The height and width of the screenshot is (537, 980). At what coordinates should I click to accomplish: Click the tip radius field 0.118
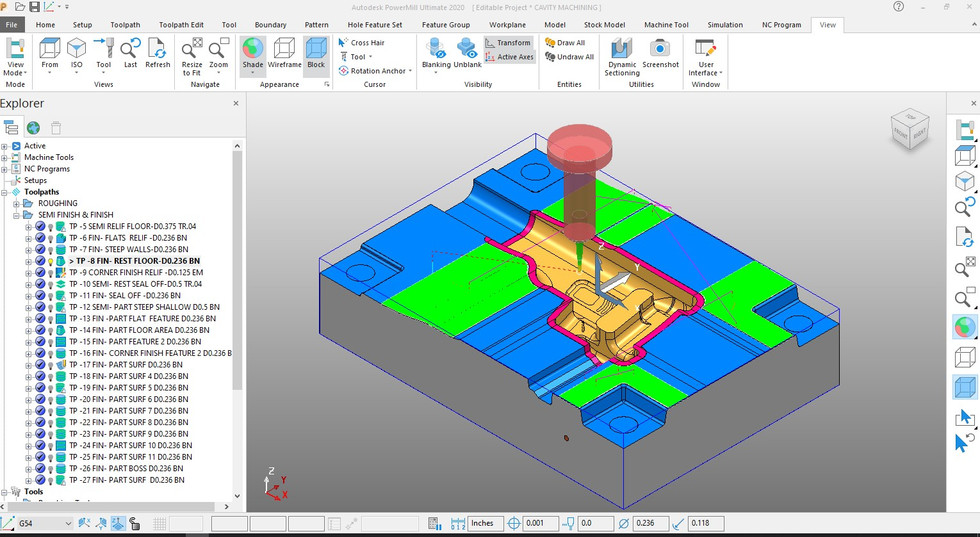click(706, 523)
